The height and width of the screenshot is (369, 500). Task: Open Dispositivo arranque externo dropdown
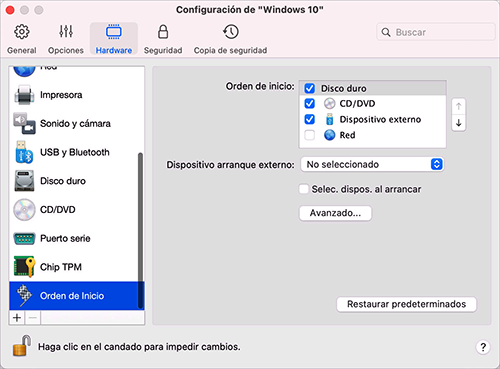[x=372, y=164]
